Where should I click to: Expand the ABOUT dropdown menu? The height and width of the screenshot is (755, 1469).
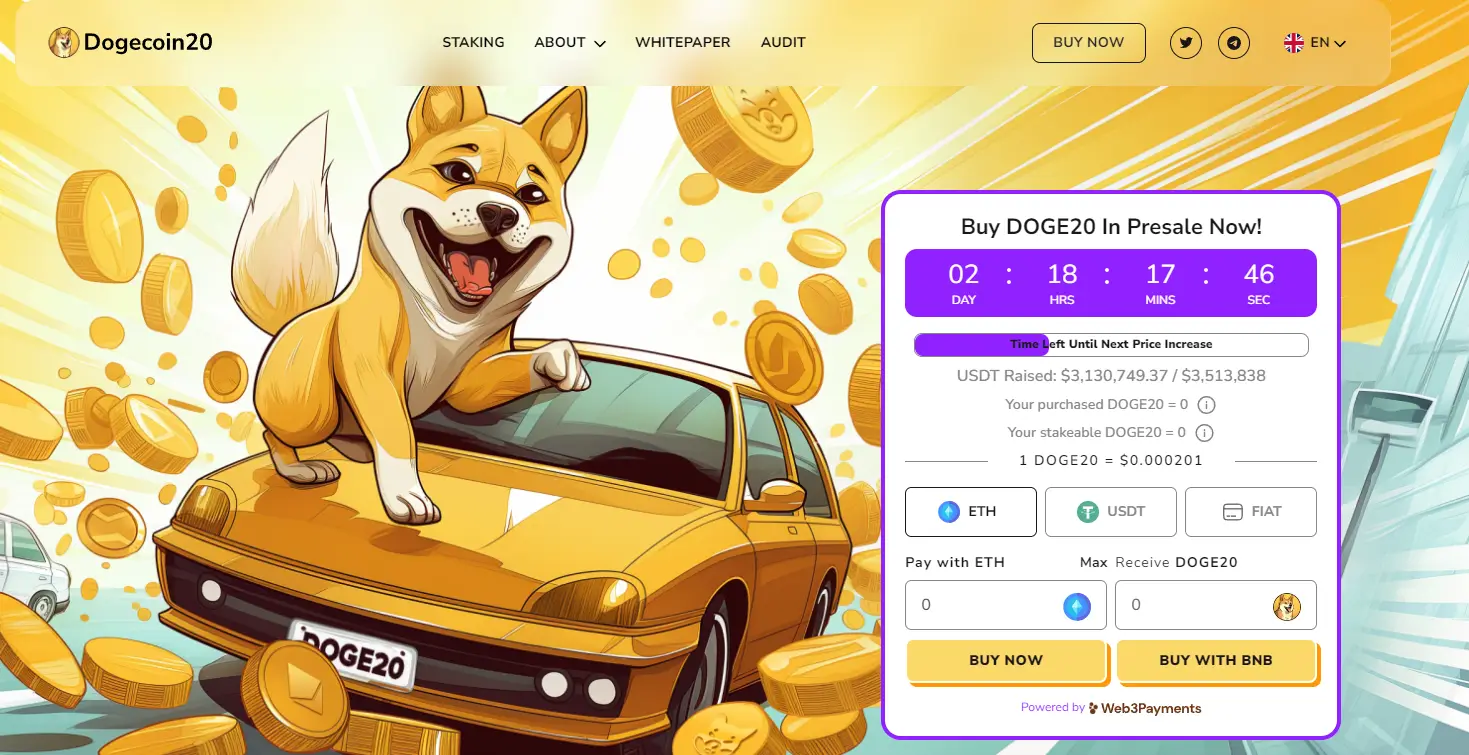point(570,43)
